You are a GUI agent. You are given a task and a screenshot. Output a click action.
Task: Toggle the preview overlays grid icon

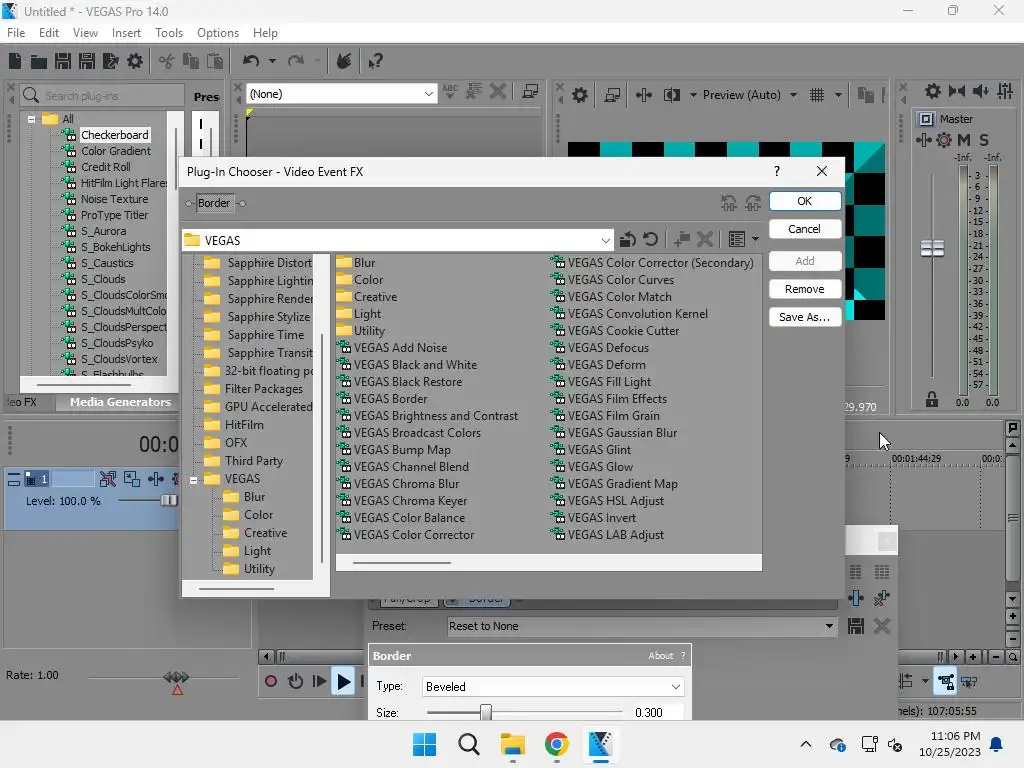pos(817,95)
